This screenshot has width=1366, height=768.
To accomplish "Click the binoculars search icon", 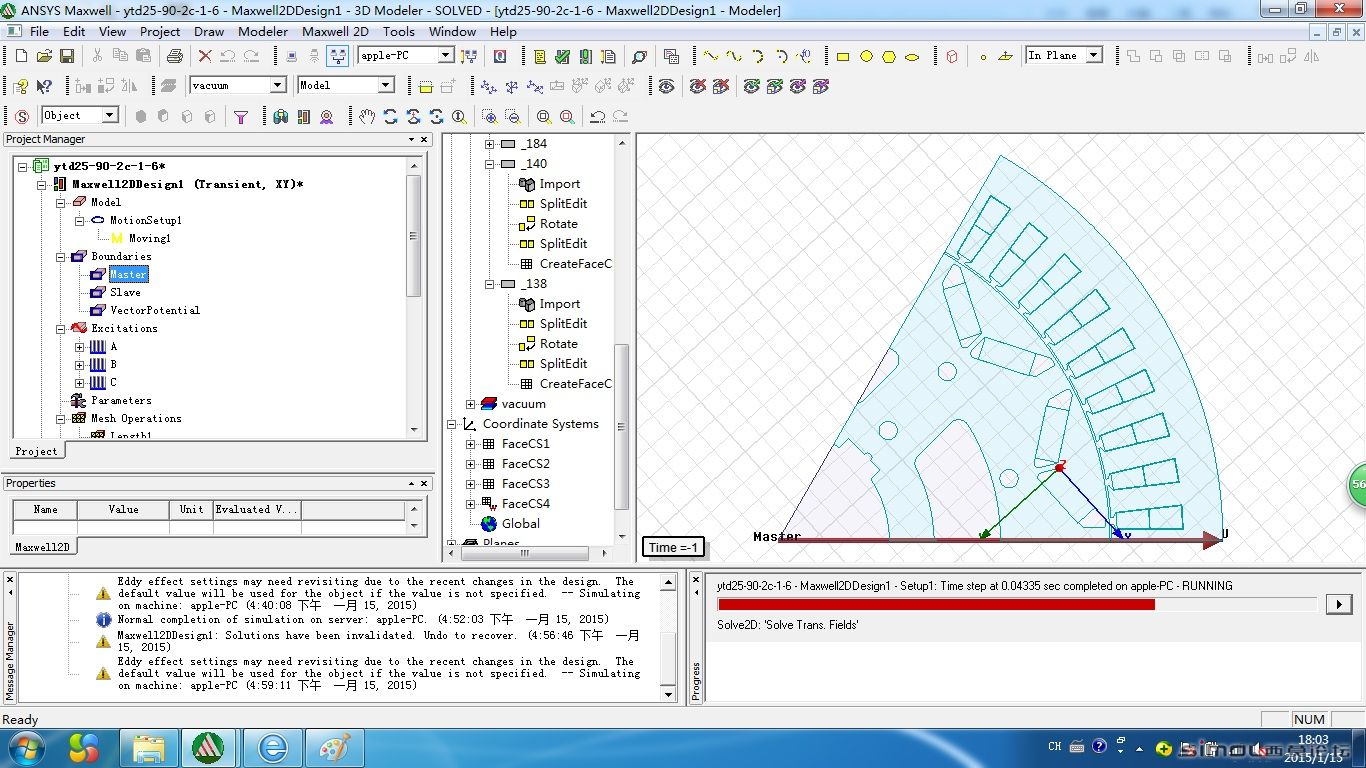I will 281,116.
